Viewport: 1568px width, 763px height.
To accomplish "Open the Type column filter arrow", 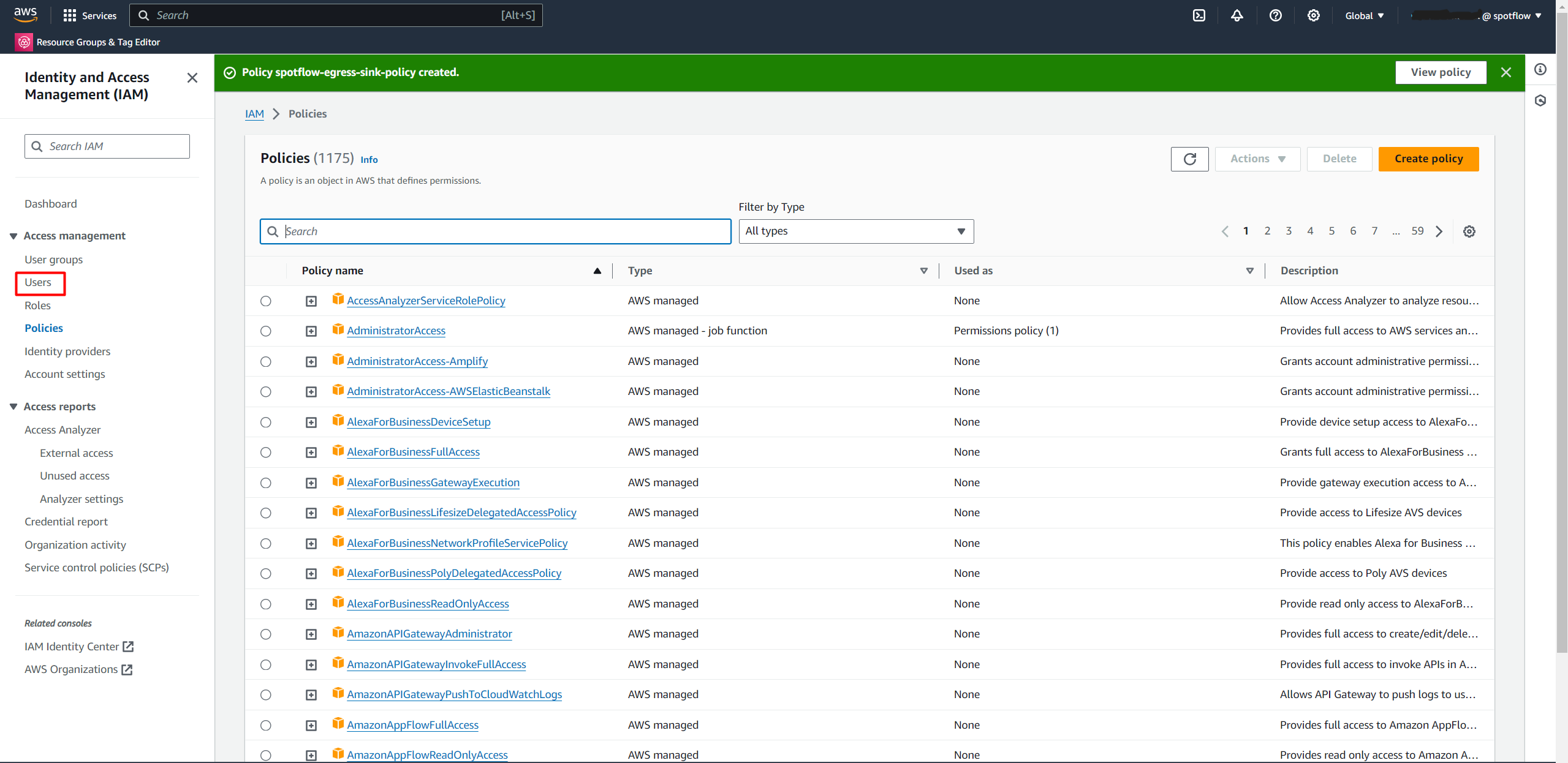I will click(x=923, y=271).
